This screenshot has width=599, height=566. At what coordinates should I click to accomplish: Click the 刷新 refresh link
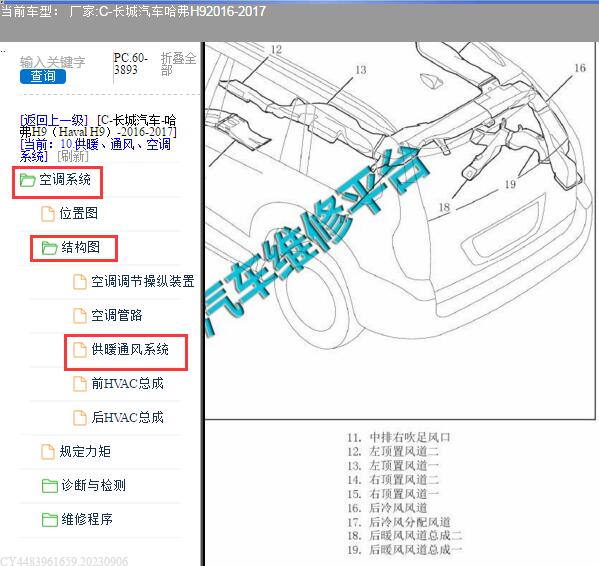tap(73, 156)
